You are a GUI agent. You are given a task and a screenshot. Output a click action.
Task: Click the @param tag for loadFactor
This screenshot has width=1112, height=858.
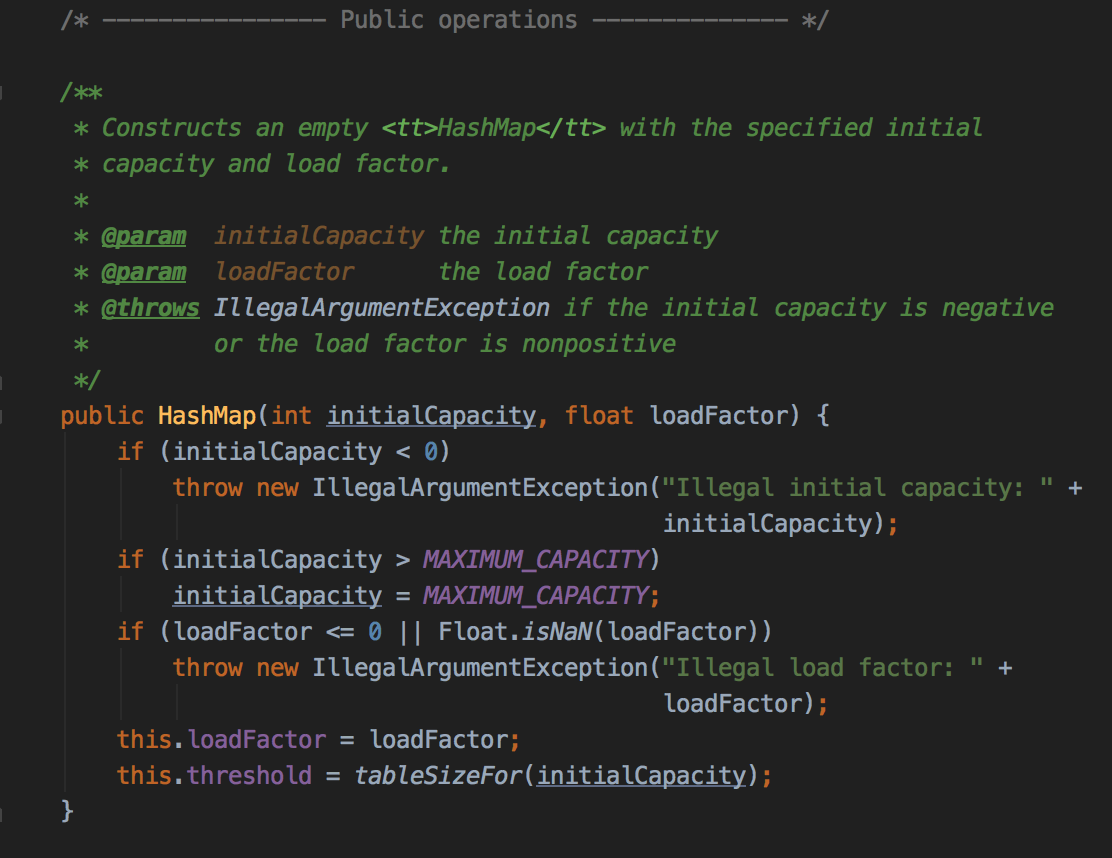tap(143, 272)
